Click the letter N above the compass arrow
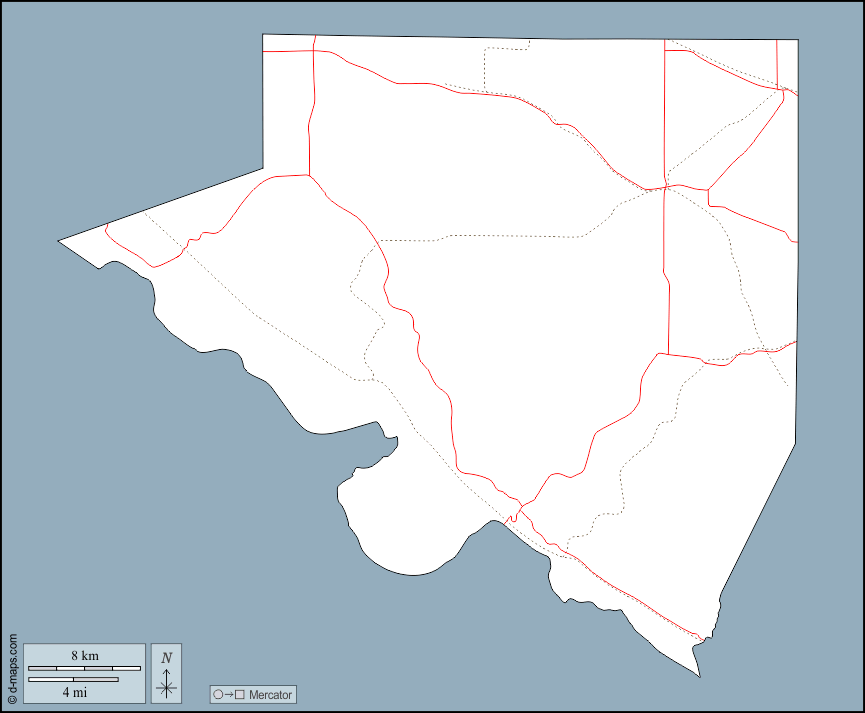Viewport: 865px width, 713px height. tap(166, 657)
